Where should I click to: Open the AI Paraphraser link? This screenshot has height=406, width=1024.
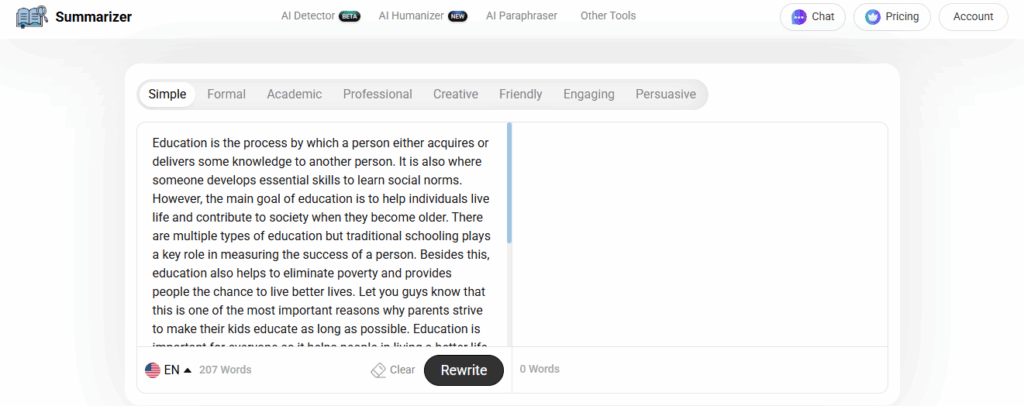point(522,16)
